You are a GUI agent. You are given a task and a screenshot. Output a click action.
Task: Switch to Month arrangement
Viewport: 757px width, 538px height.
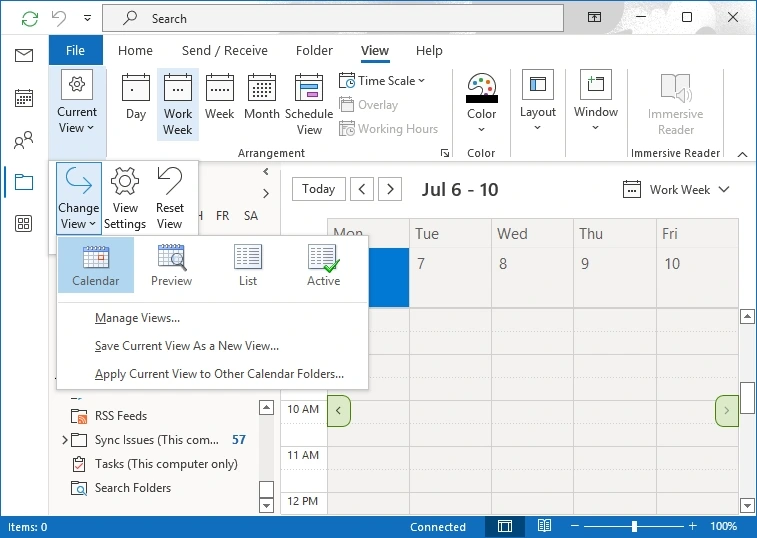262,99
